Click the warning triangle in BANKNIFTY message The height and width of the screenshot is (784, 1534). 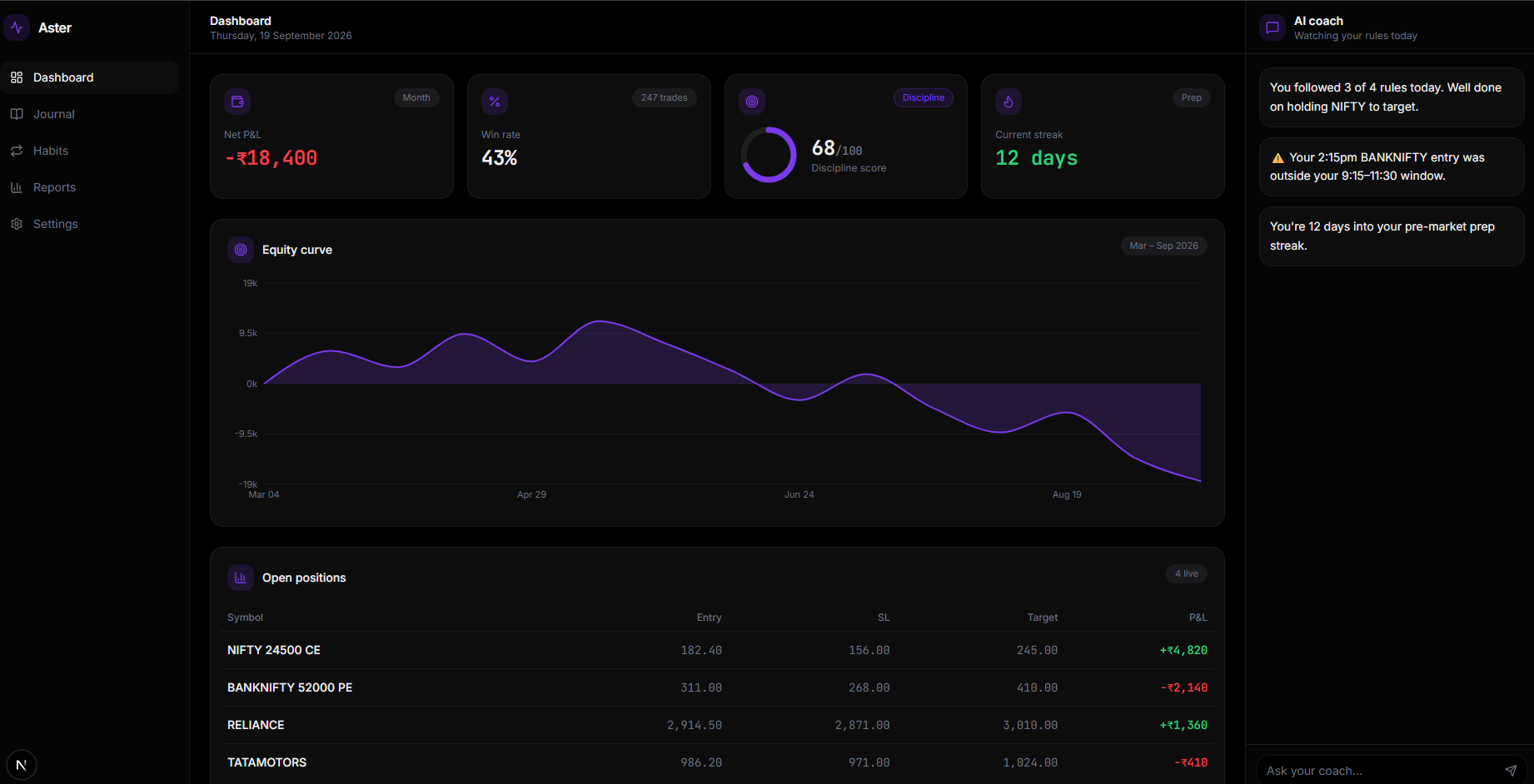[1278, 158]
